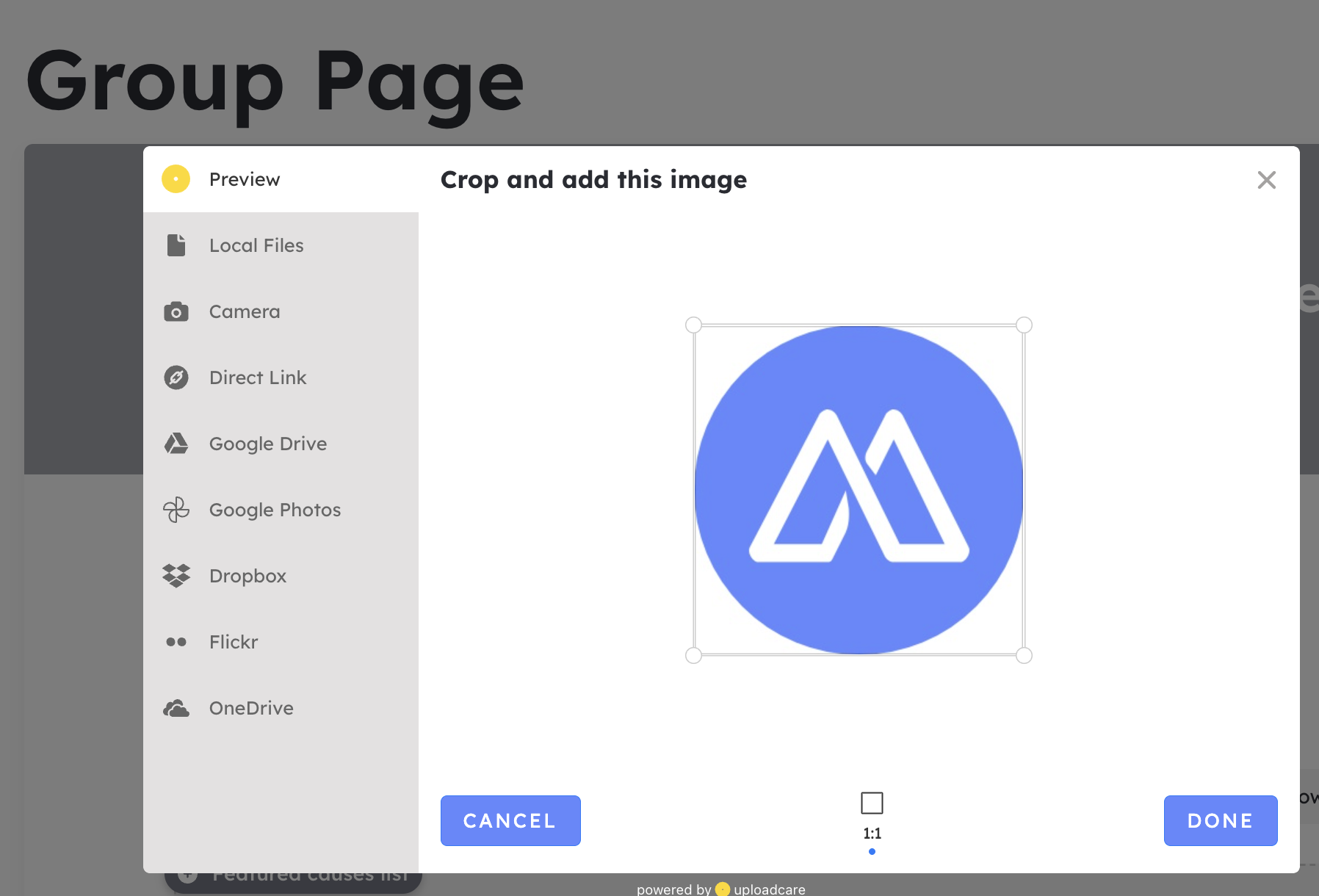Select the 1:1 square crop ratio icon

tap(872, 803)
